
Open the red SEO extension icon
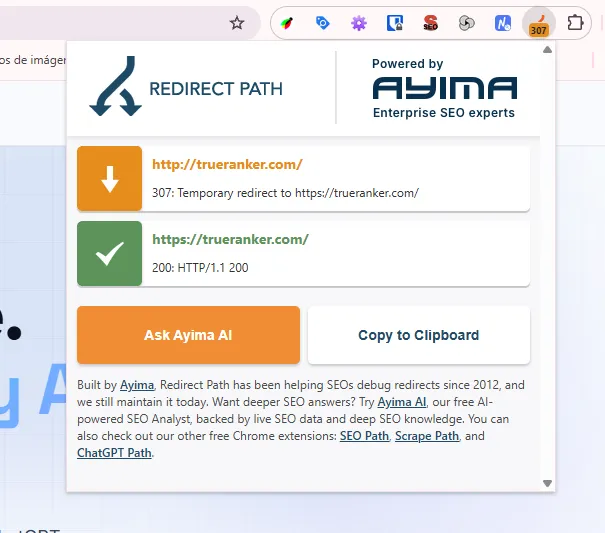point(431,23)
